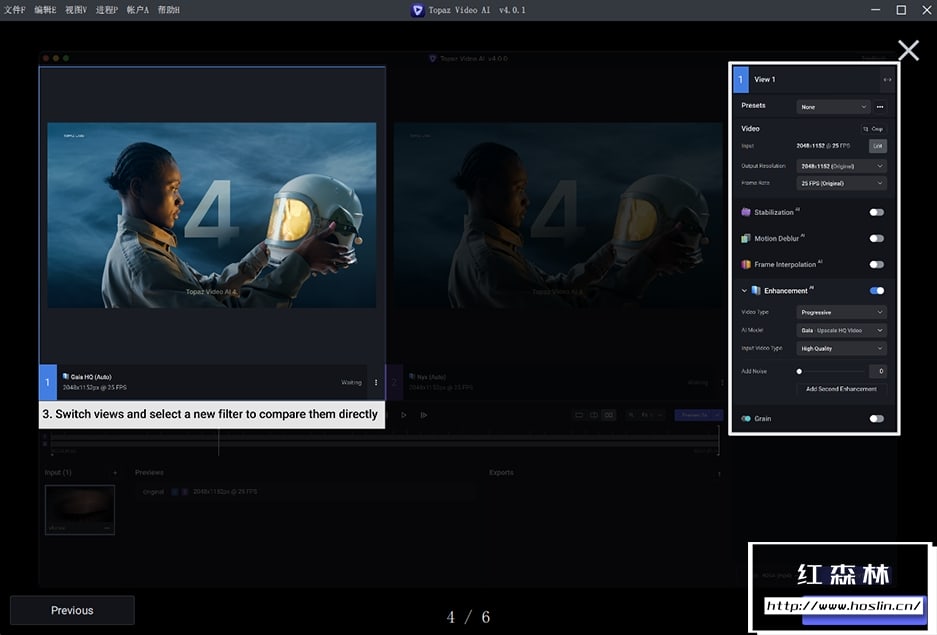
Task: Click Add Second Enhancement button
Action: click(841, 389)
